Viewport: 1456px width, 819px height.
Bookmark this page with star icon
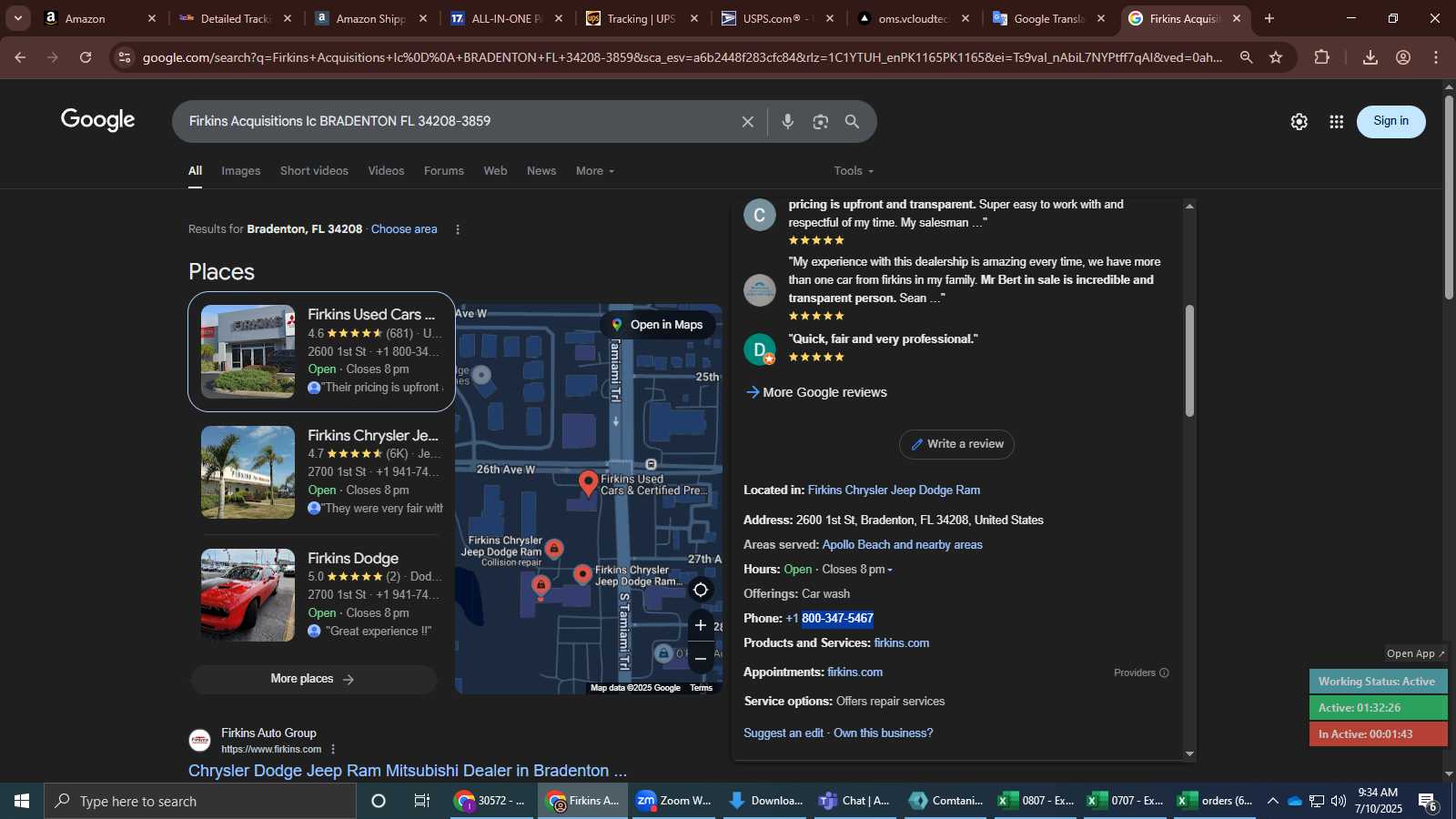1276,57
